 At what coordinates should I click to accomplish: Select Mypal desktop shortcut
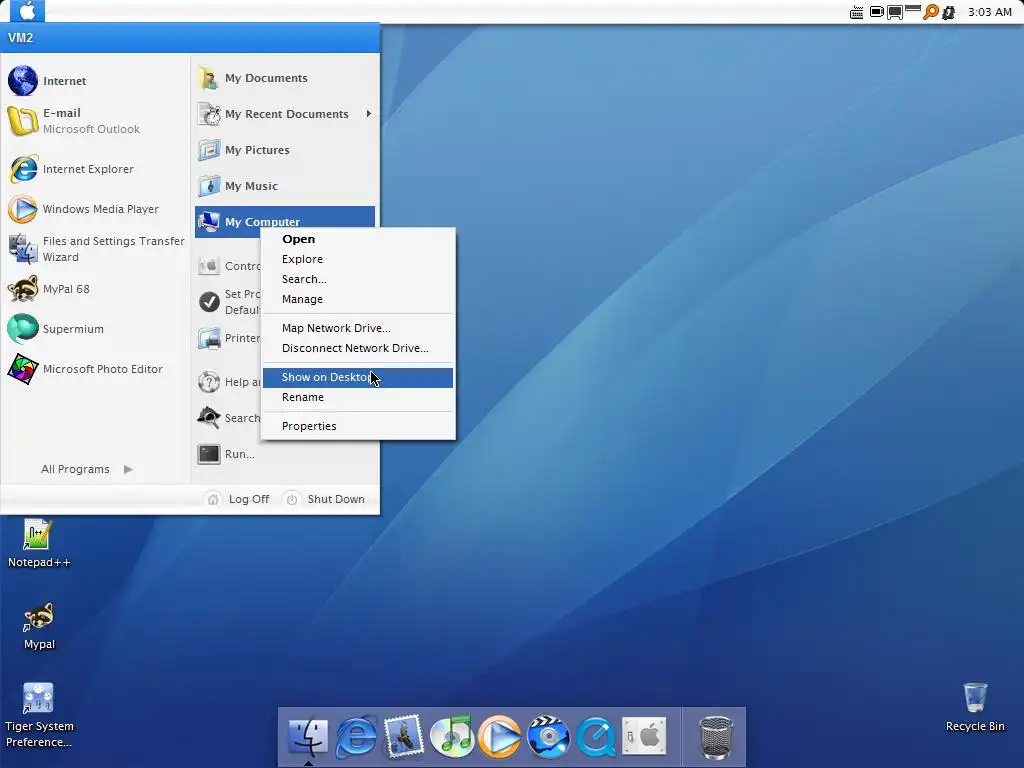coord(39,626)
